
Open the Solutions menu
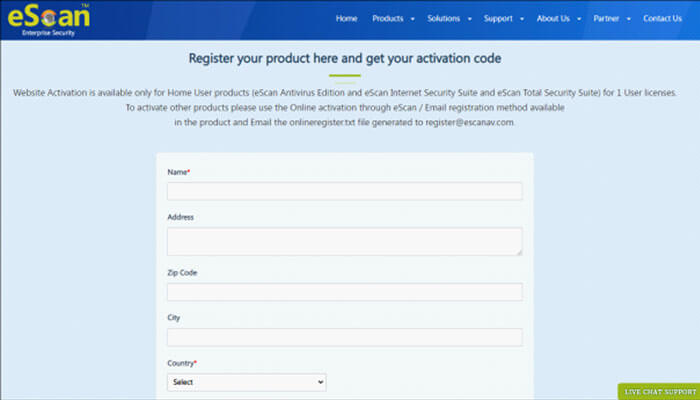(x=443, y=18)
